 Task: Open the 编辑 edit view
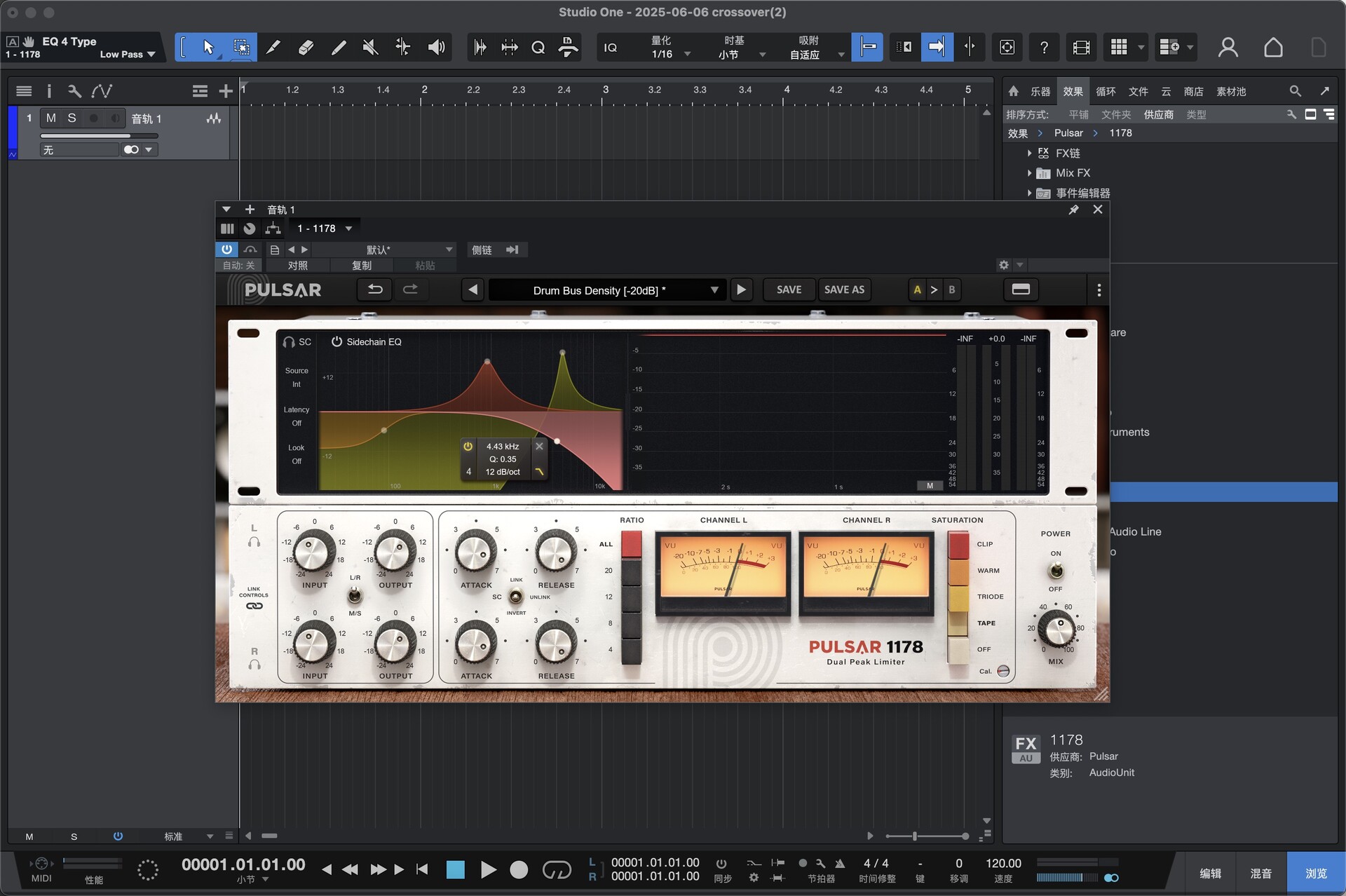click(1210, 873)
